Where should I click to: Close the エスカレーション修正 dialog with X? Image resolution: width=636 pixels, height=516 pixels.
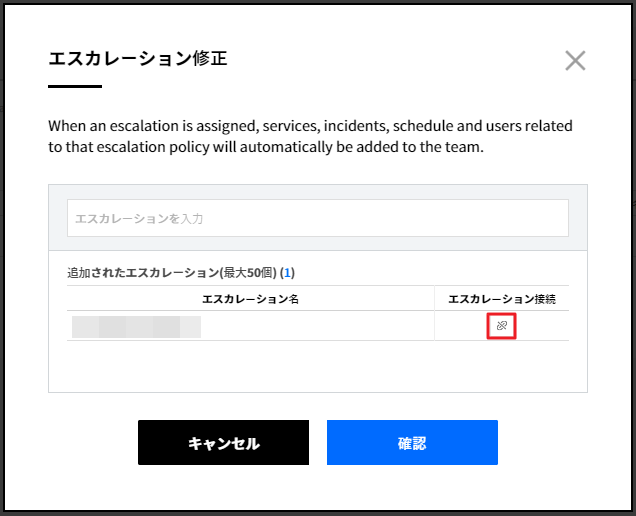pos(575,61)
